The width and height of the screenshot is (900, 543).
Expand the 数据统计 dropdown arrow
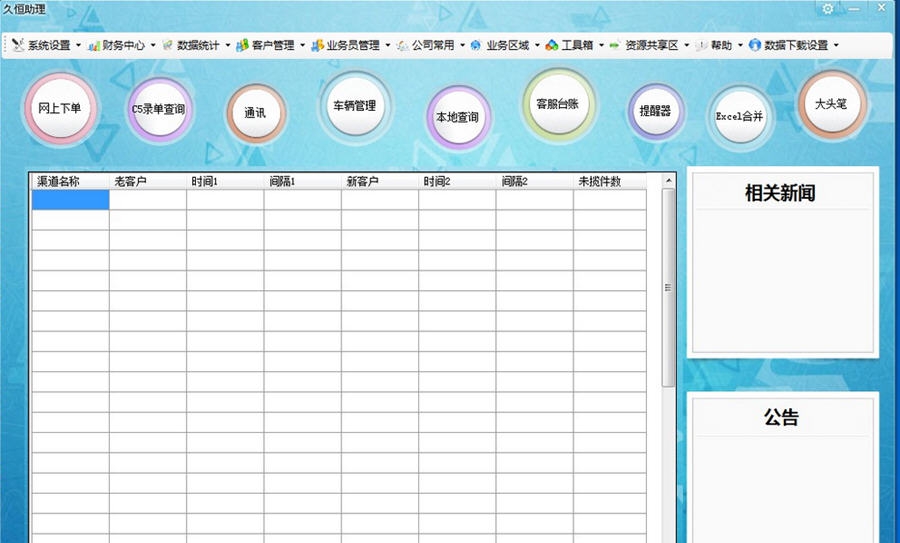pos(227,45)
